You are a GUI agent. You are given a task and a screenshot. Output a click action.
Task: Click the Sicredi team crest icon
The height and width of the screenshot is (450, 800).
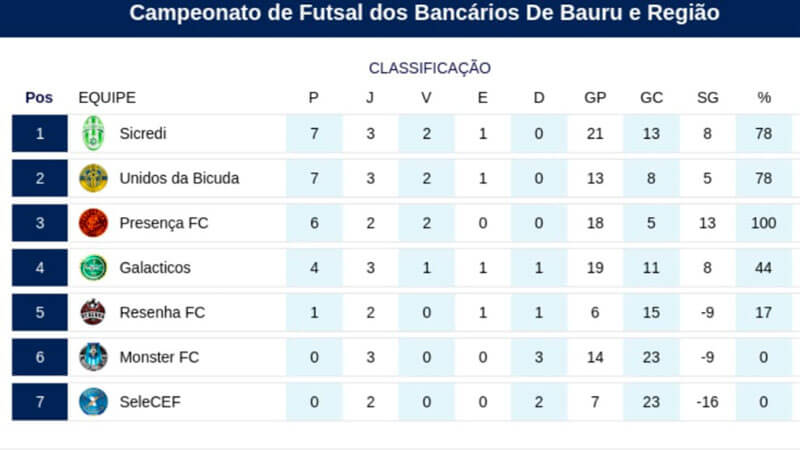[93, 133]
